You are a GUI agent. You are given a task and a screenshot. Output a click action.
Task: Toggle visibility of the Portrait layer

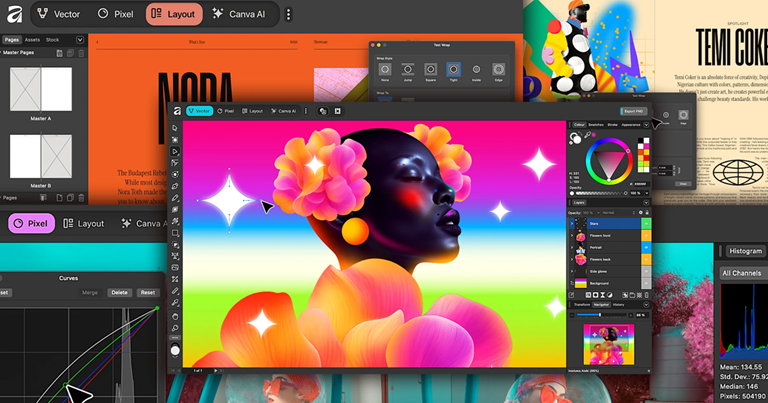645,247
